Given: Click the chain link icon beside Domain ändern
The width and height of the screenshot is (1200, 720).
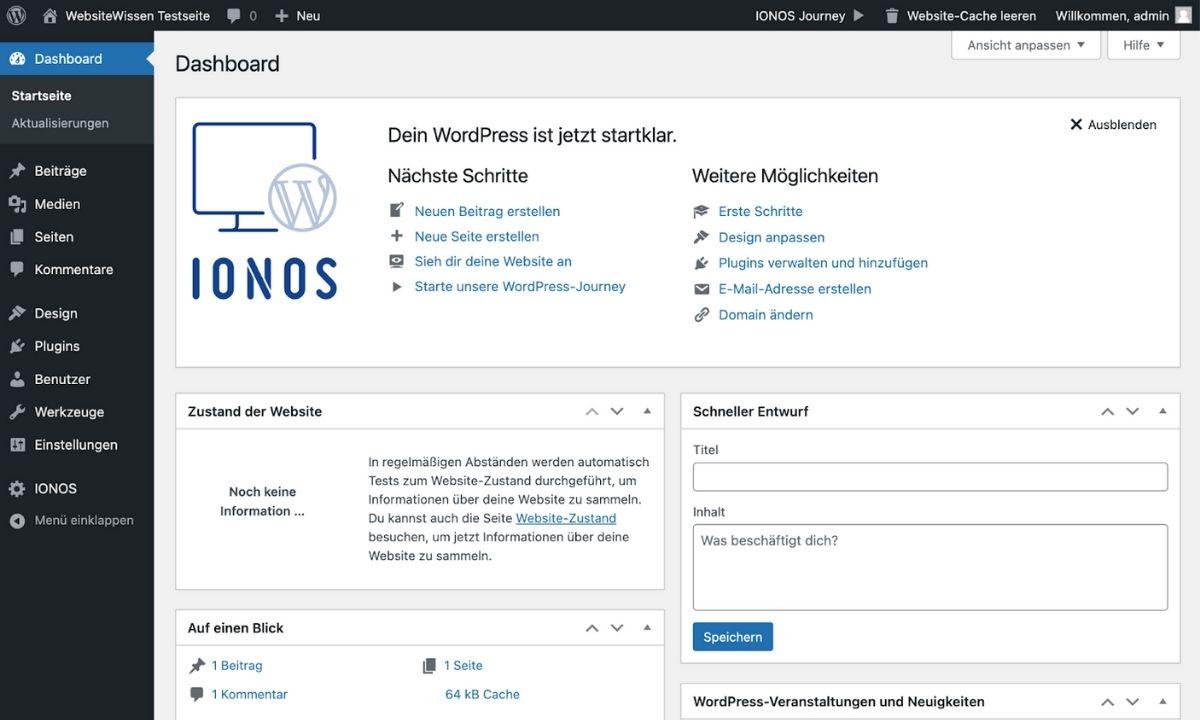Looking at the screenshot, I should [701, 315].
